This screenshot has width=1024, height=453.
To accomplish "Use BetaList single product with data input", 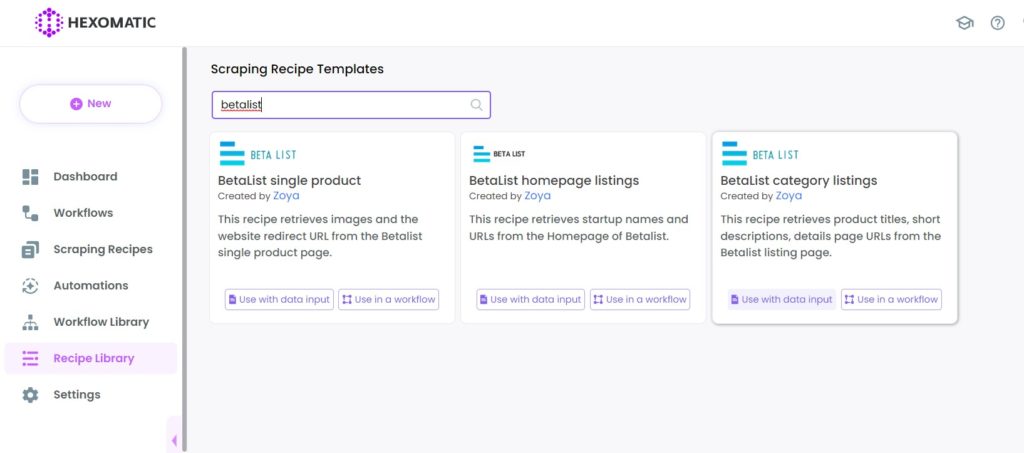I will point(280,300).
